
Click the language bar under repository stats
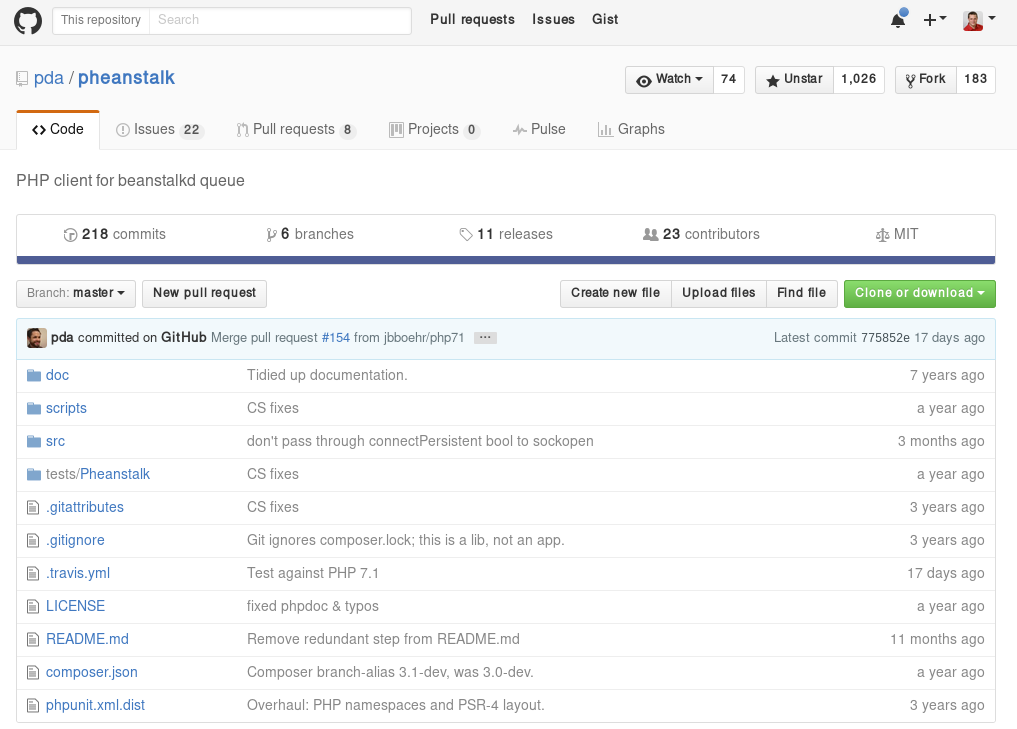tap(506, 260)
